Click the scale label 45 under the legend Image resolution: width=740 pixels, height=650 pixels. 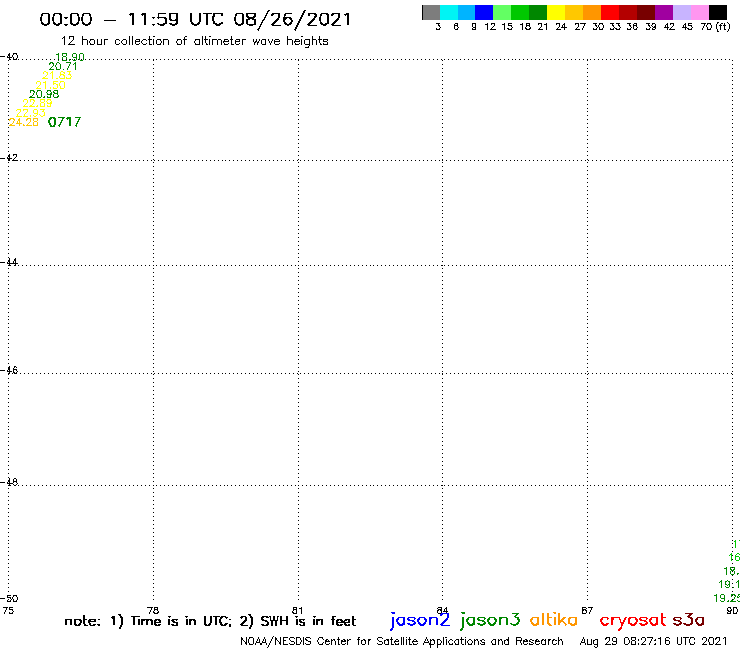point(687,27)
